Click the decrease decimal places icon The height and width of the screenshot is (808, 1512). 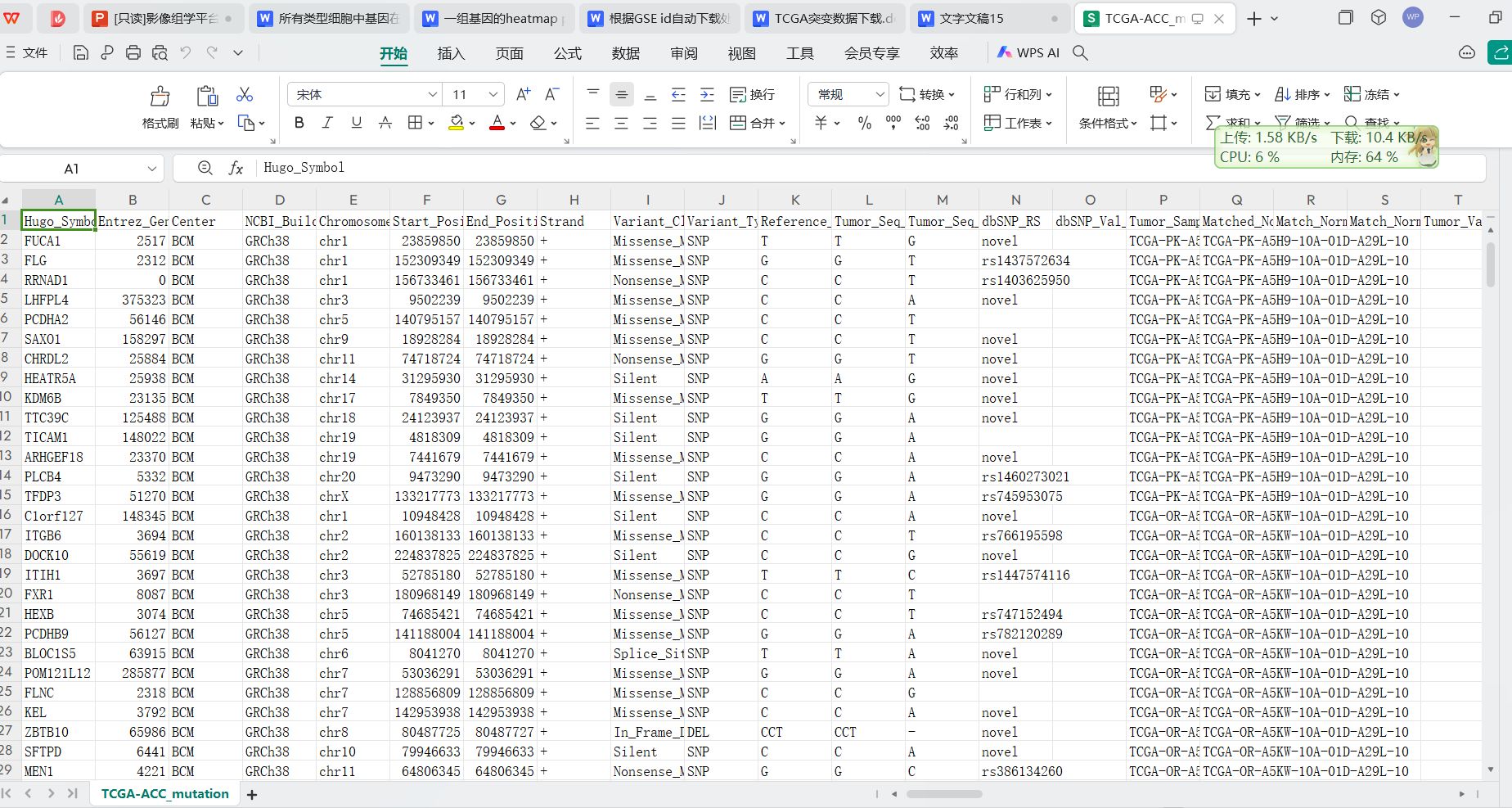coord(951,123)
